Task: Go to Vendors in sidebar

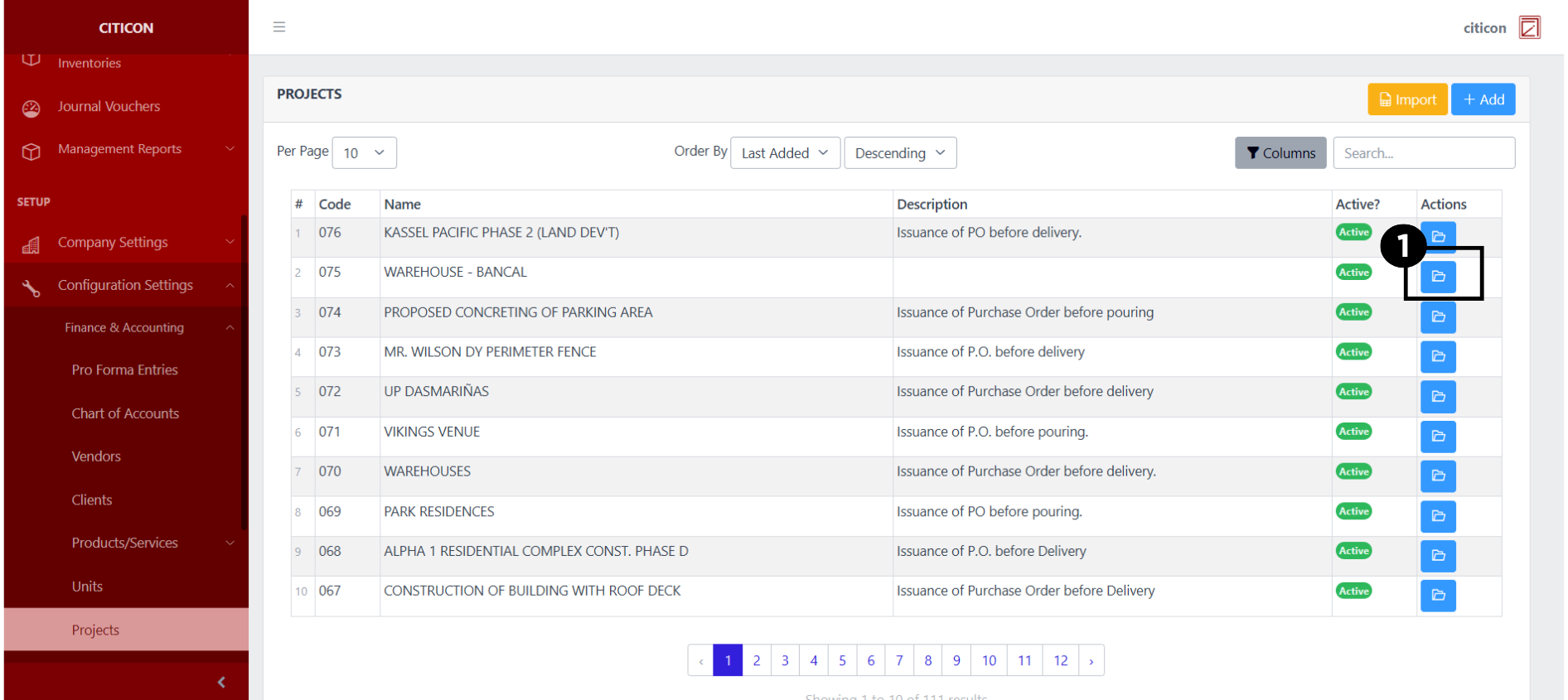Action: click(96, 456)
